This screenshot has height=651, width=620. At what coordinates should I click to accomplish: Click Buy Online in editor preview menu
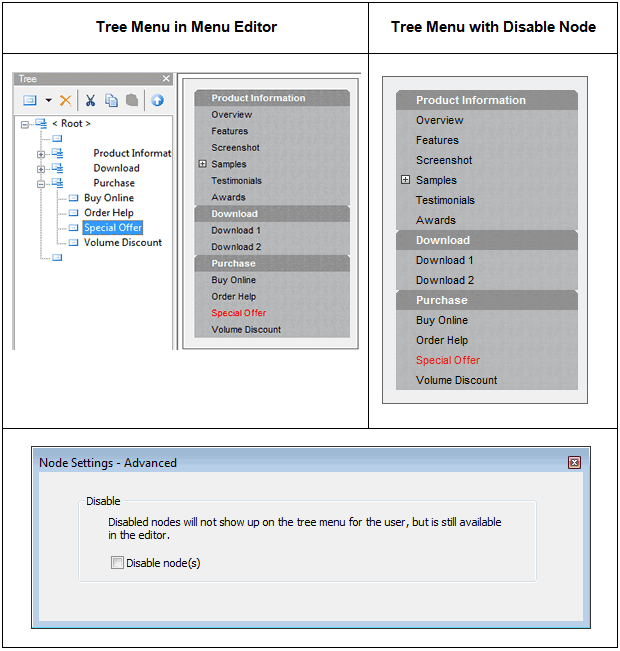233,280
